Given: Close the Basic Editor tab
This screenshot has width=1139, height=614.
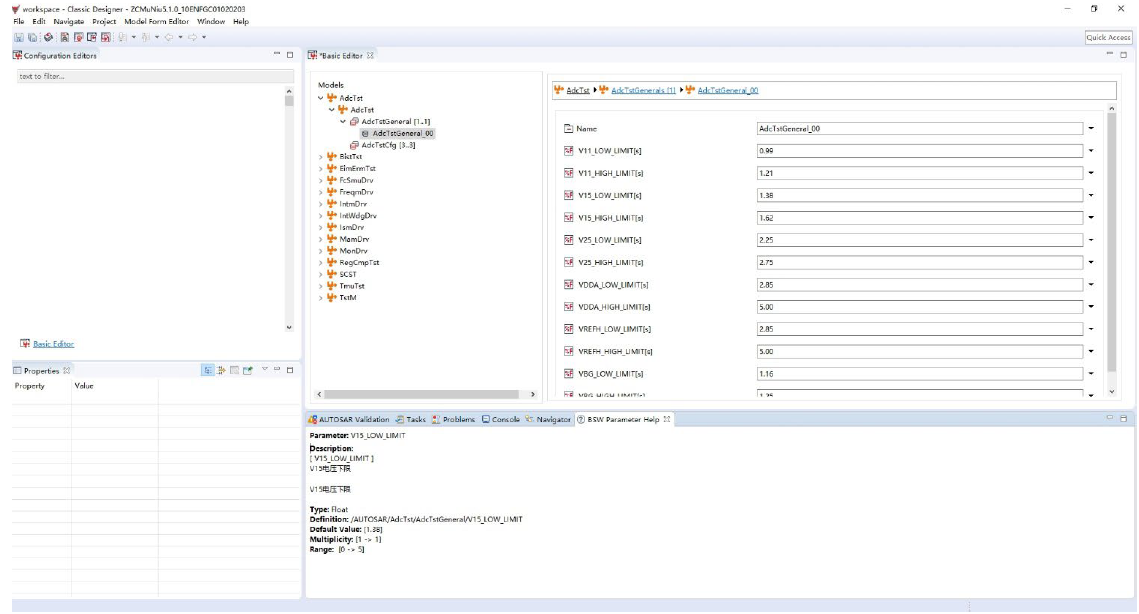Looking at the screenshot, I should click(x=370, y=55).
